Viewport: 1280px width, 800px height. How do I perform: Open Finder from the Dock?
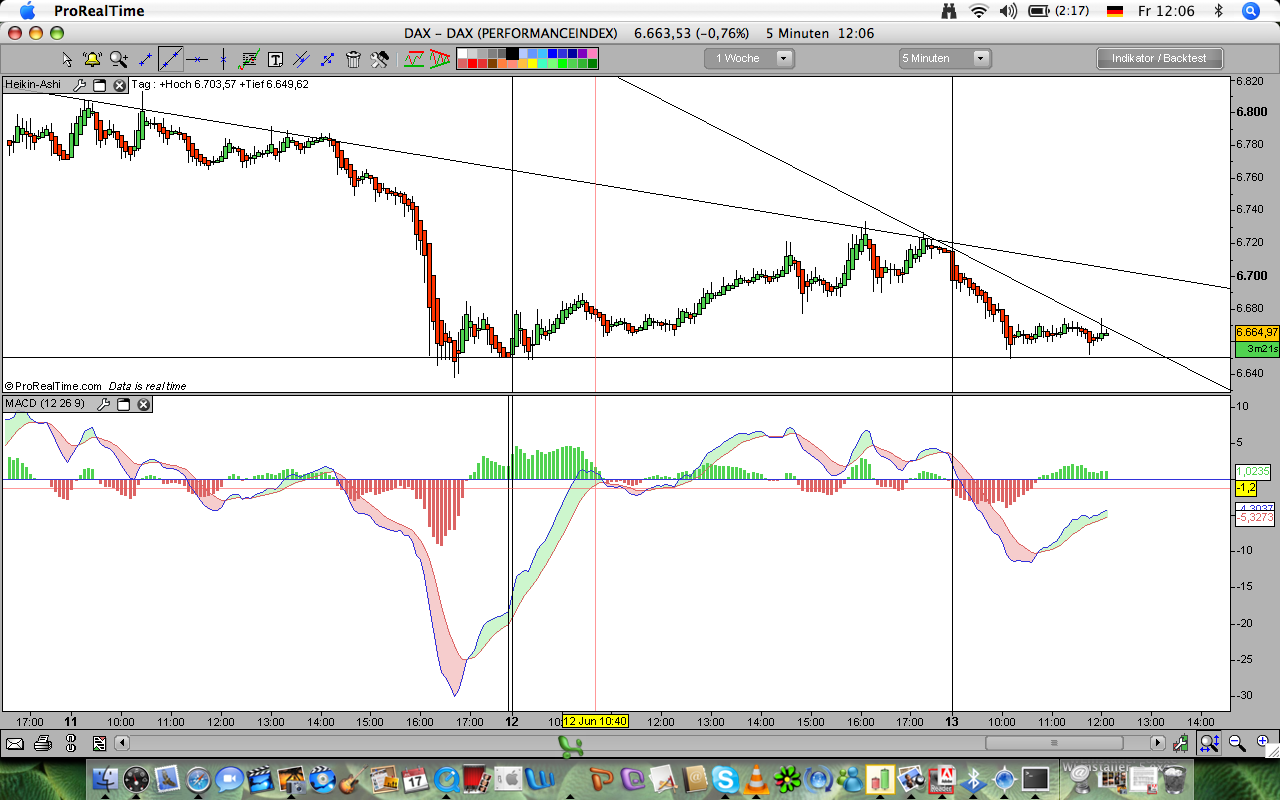click(x=106, y=779)
